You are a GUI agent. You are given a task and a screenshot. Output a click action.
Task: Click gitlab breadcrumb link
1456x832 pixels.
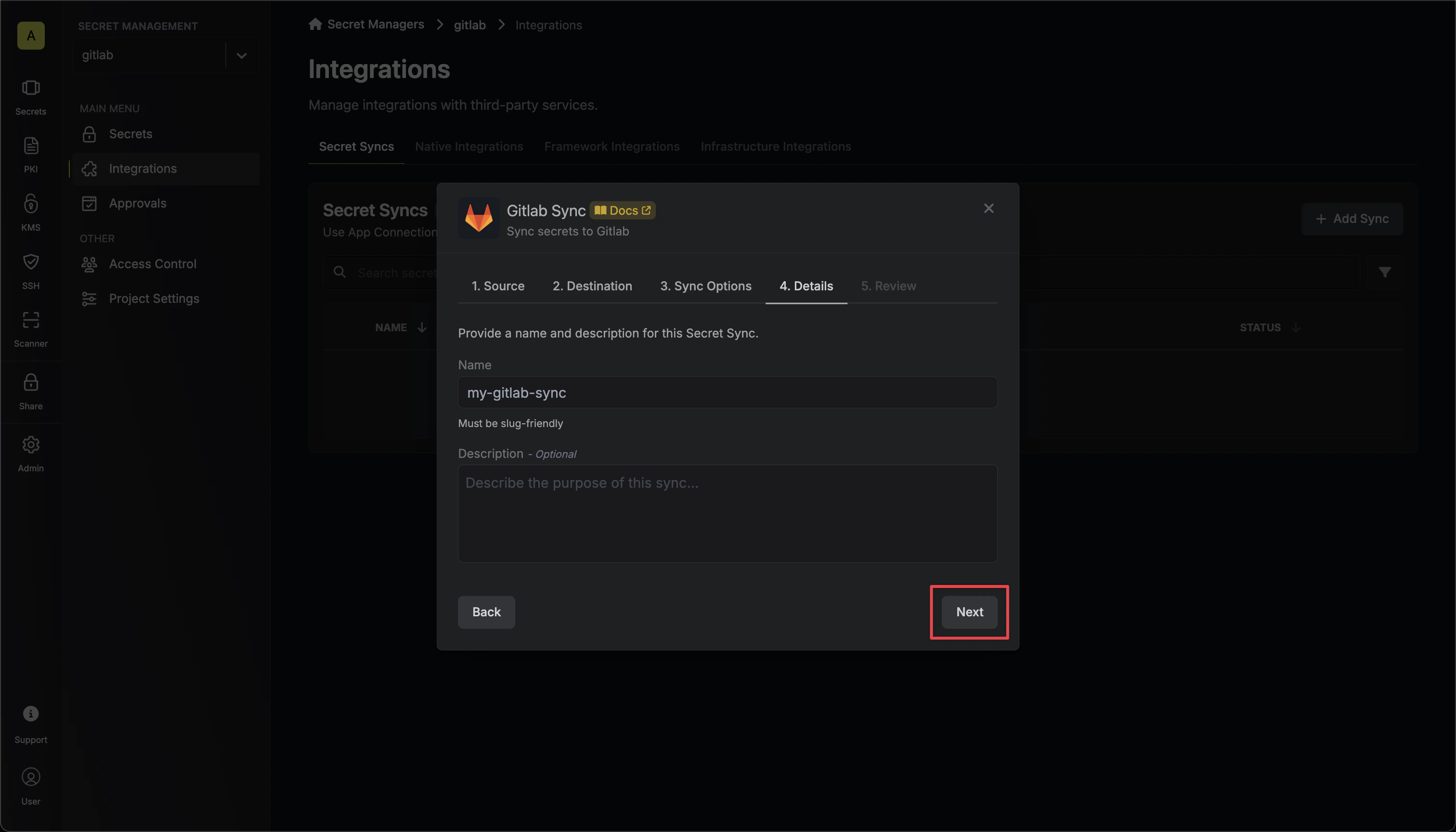pyautogui.click(x=470, y=25)
